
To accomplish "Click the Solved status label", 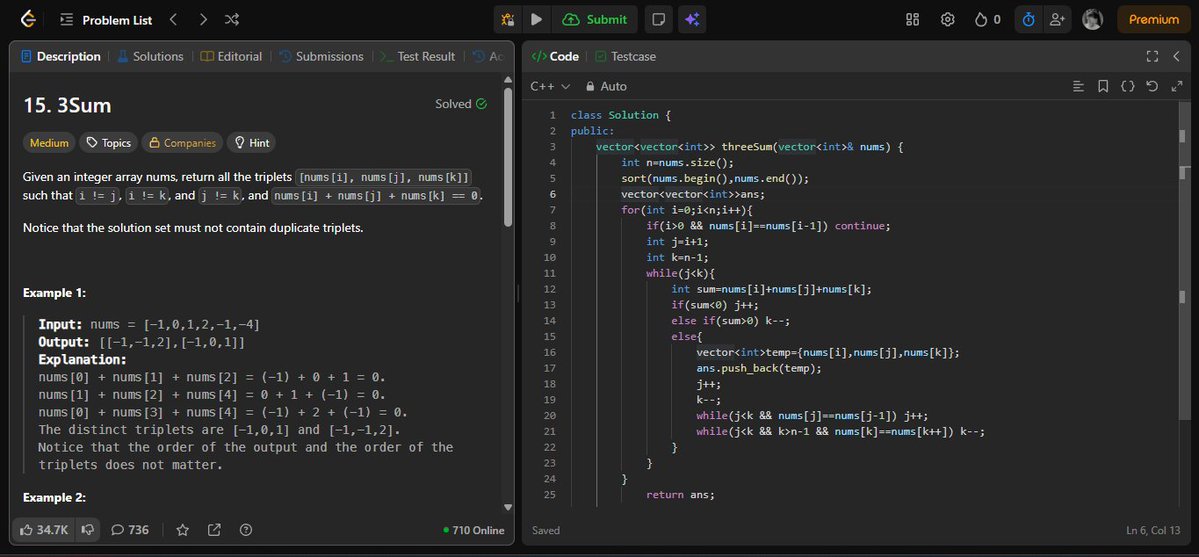I will pos(461,104).
